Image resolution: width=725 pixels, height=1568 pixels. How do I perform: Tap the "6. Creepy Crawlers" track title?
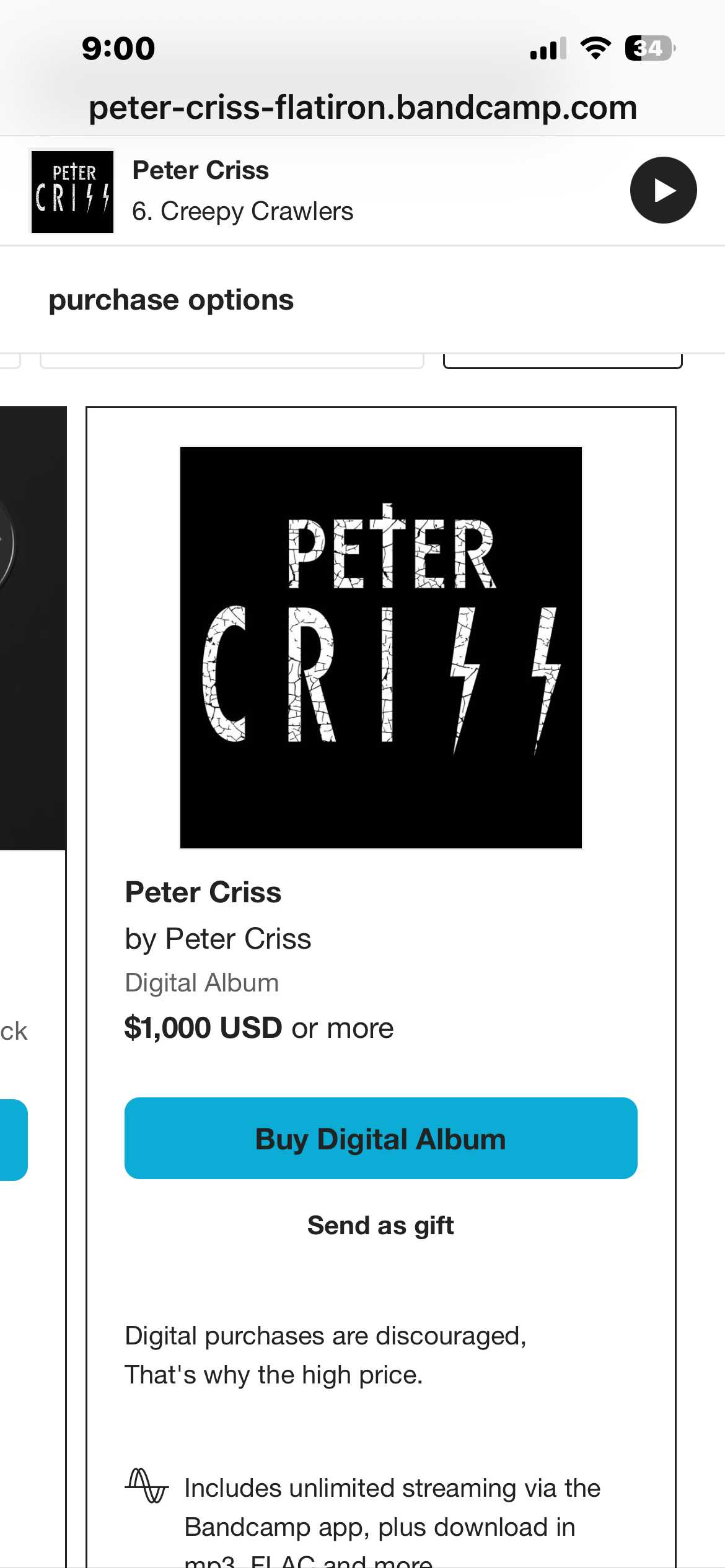(242, 212)
